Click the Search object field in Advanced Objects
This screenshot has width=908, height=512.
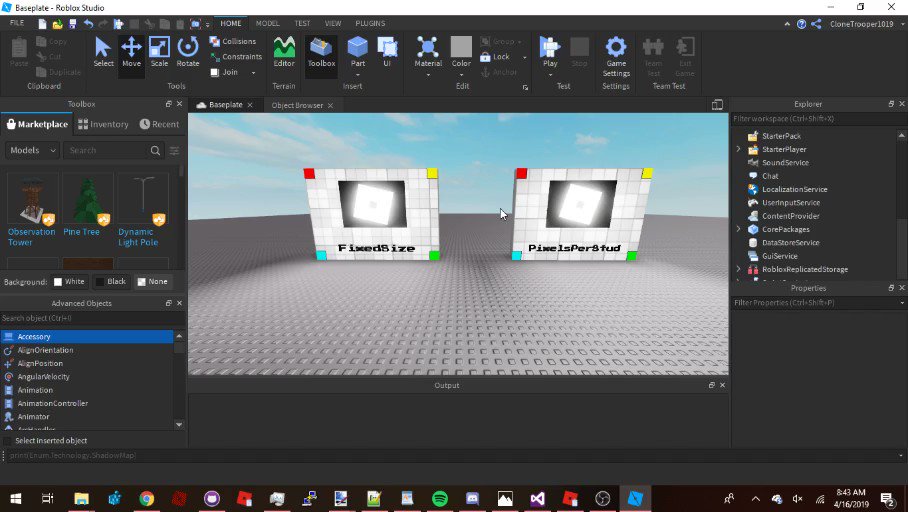coord(93,318)
